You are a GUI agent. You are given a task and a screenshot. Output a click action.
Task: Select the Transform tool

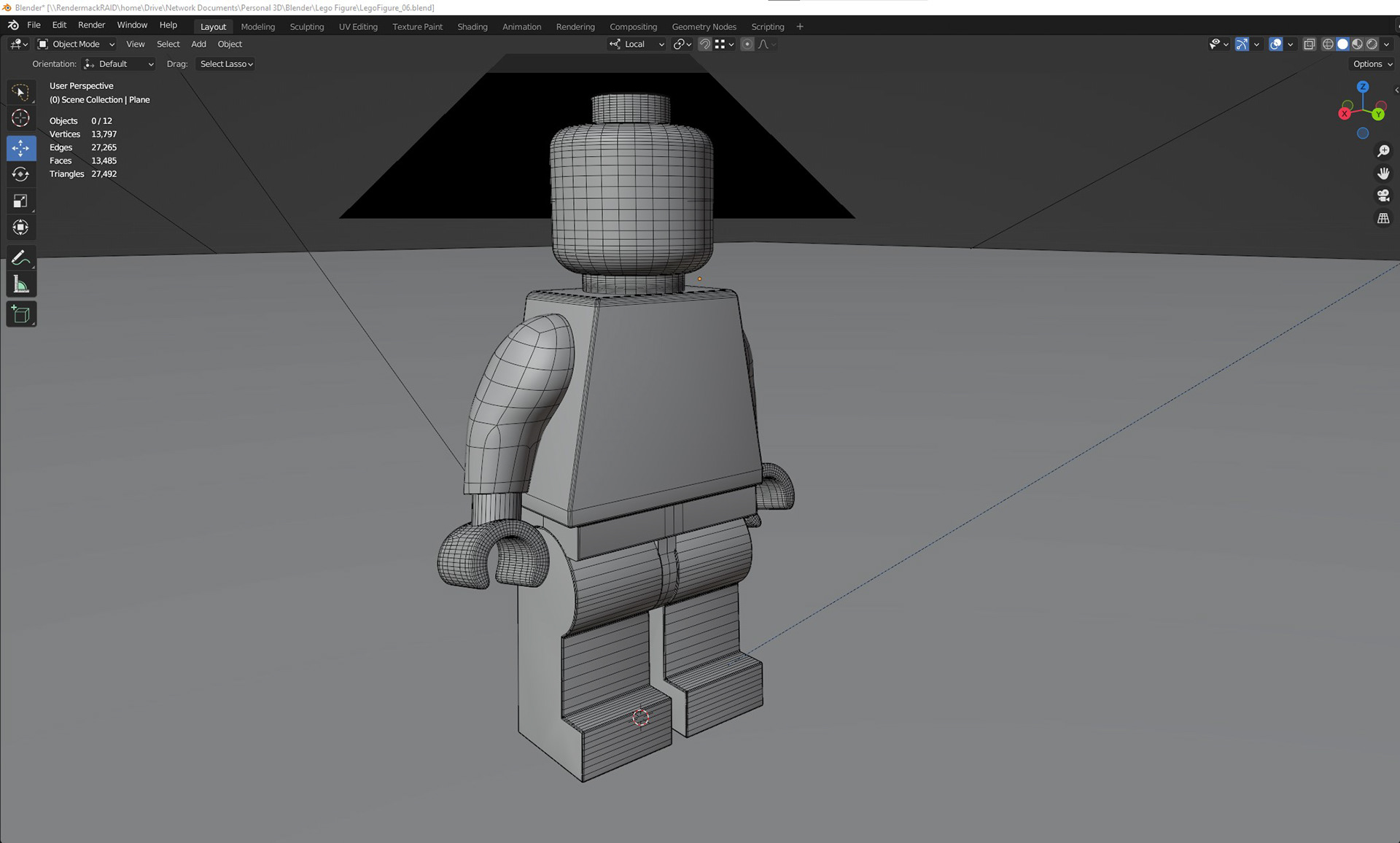click(20, 228)
